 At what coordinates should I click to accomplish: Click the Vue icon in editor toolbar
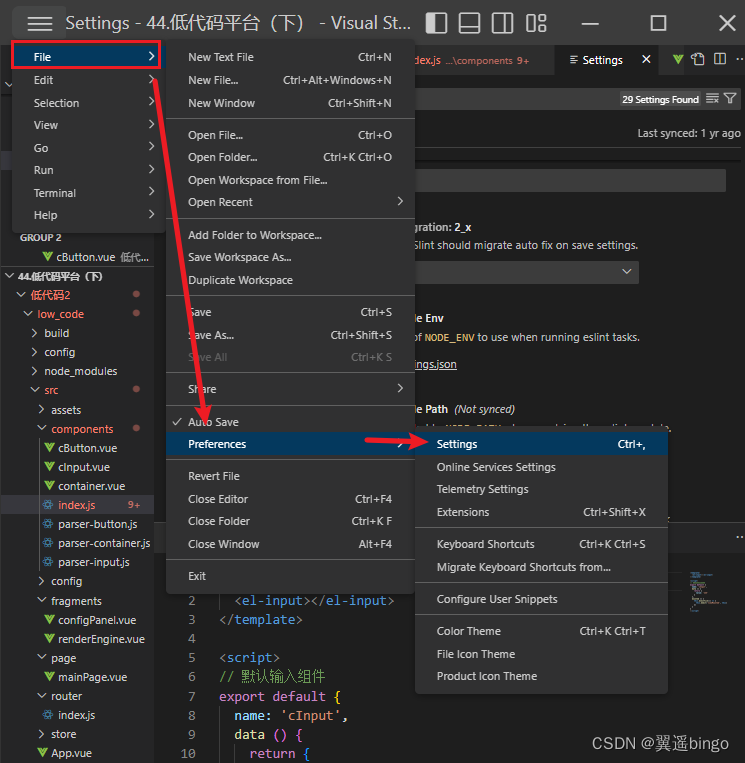(678, 59)
